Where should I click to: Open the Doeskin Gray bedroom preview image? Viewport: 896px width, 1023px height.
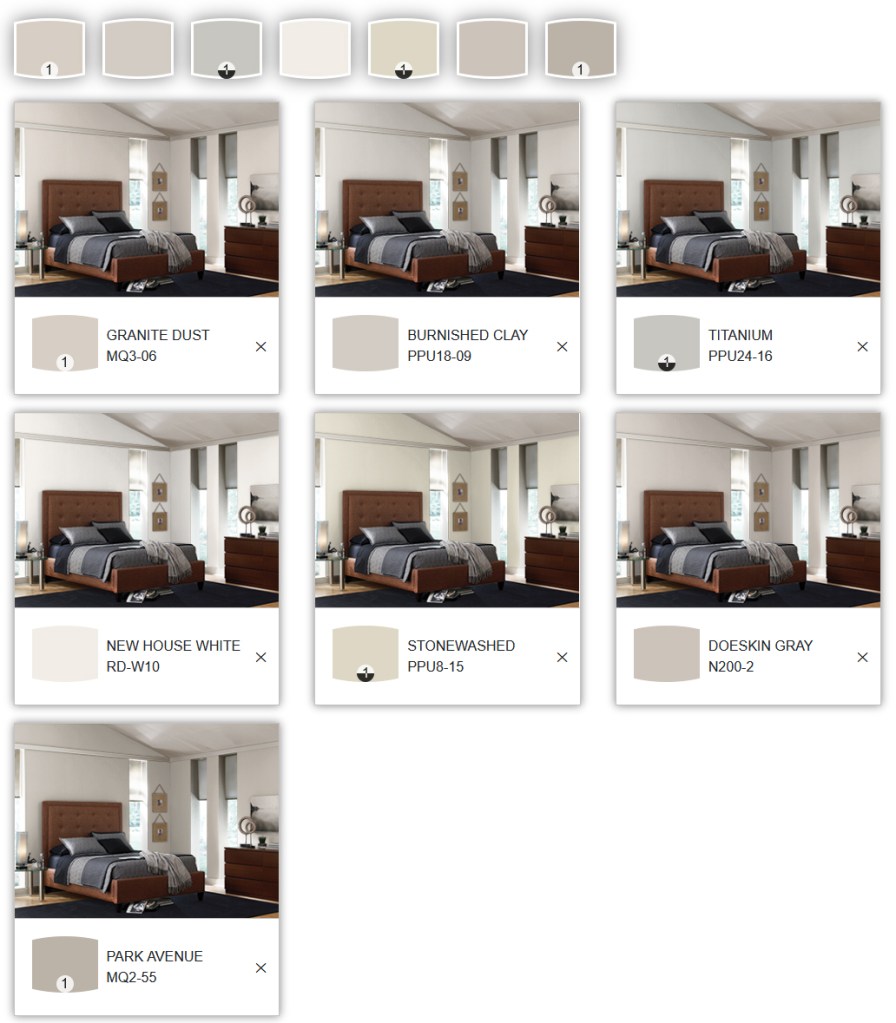click(x=748, y=510)
